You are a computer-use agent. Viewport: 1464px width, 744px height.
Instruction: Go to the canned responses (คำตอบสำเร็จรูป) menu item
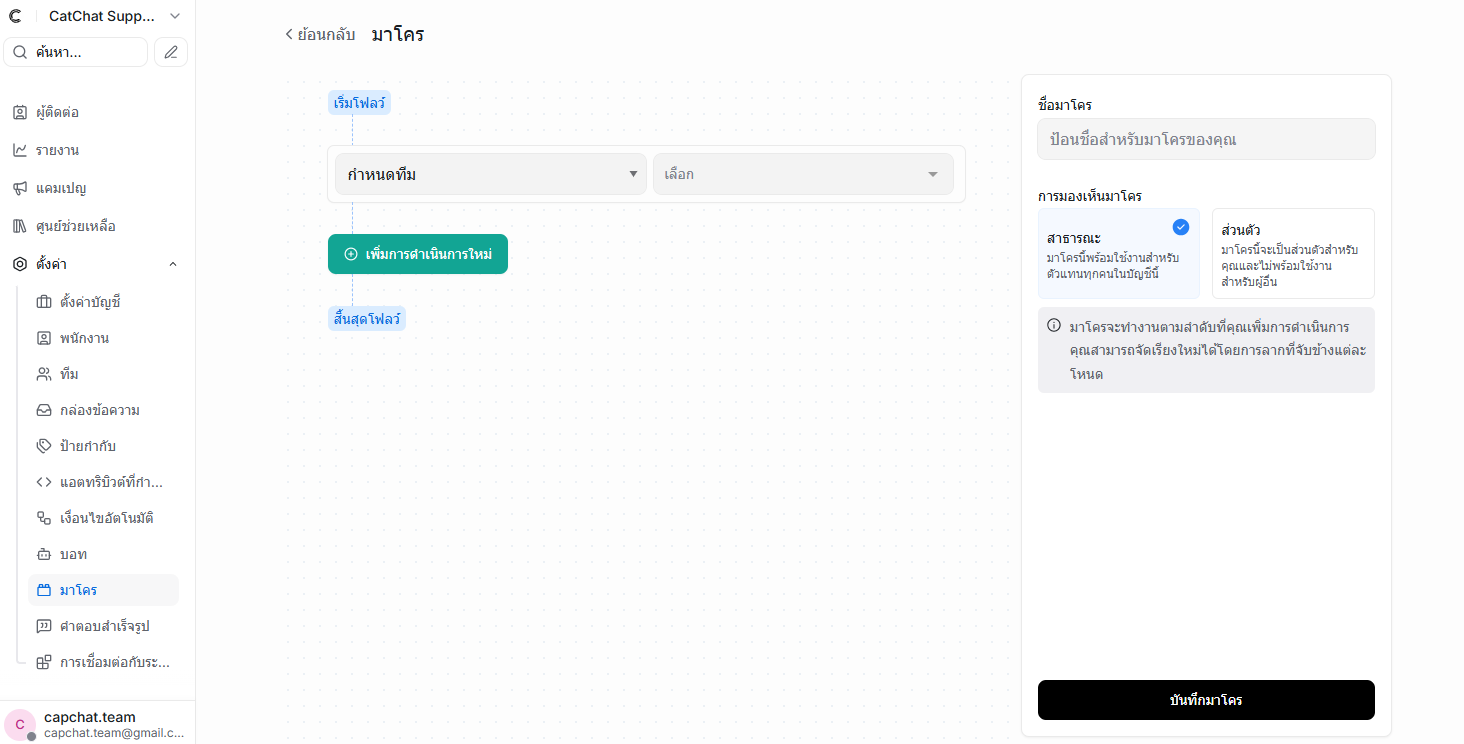(x=104, y=626)
